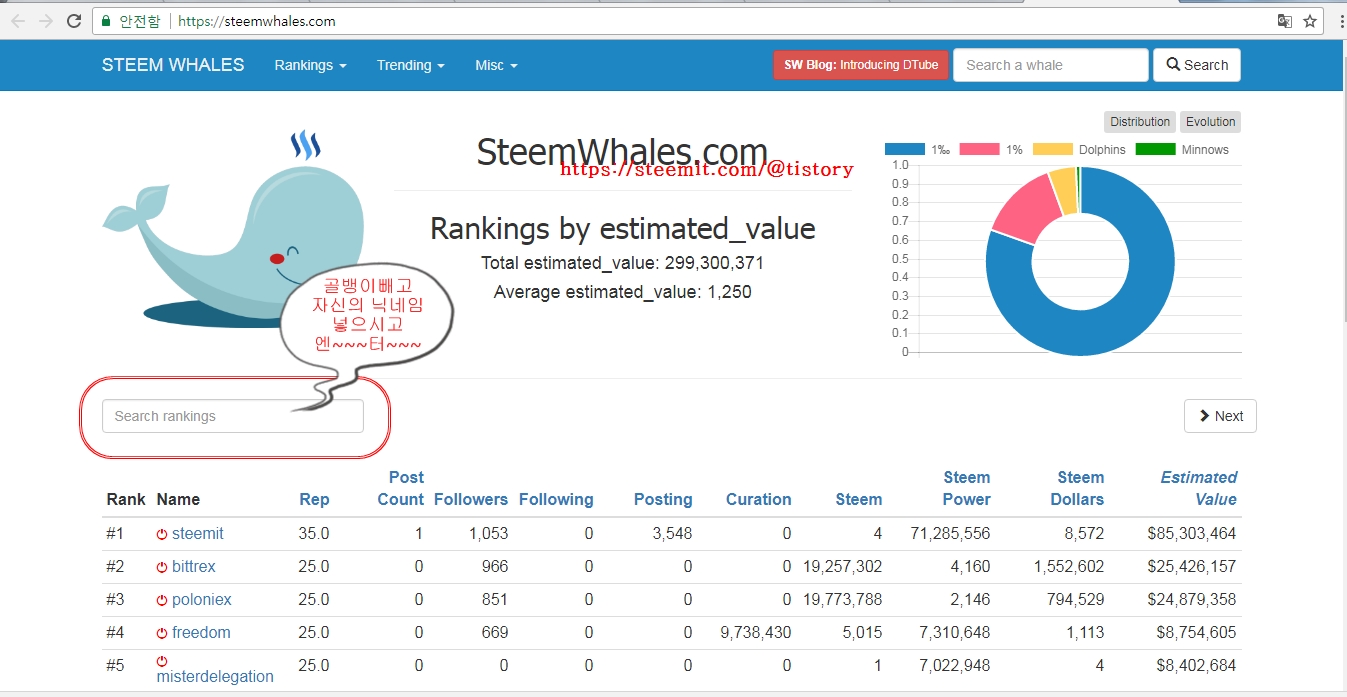Image resolution: width=1347 pixels, height=697 pixels.
Task: Toggle the blue 1‰ legend swatch
Action: (x=905, y=150)
